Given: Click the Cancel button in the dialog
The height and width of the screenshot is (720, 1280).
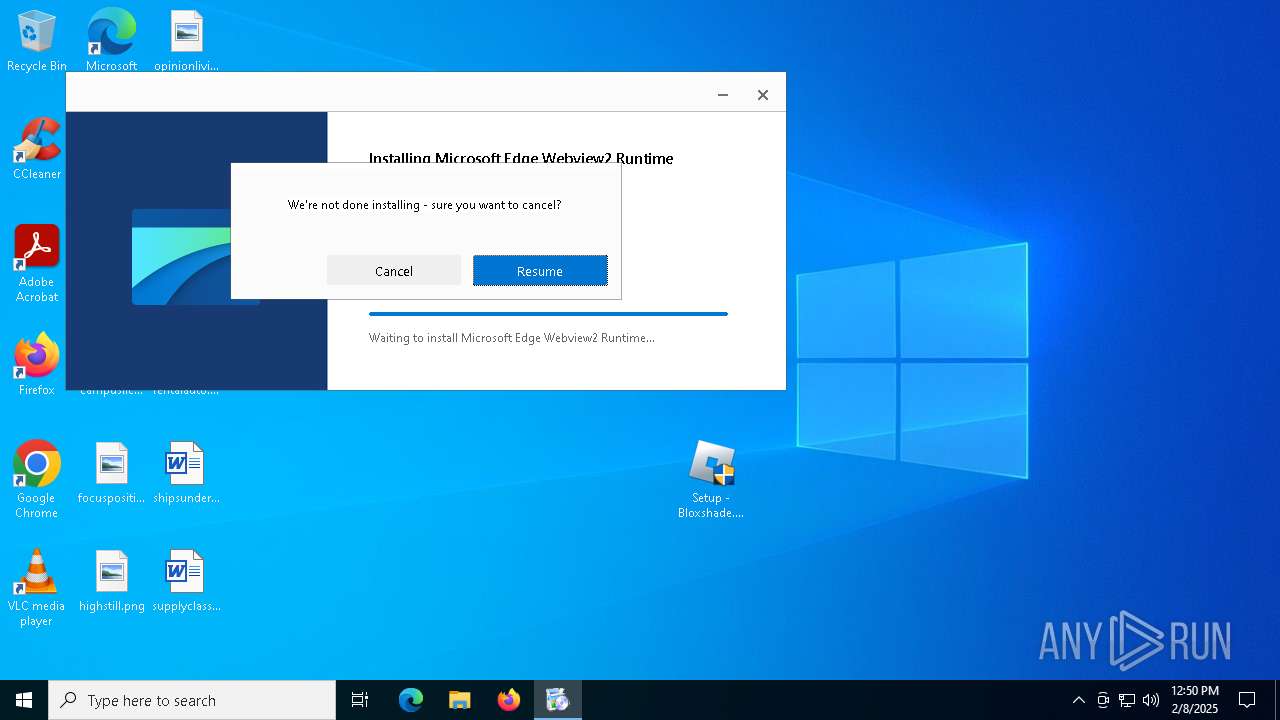Looking at the screenshot, I should point(394,271).
